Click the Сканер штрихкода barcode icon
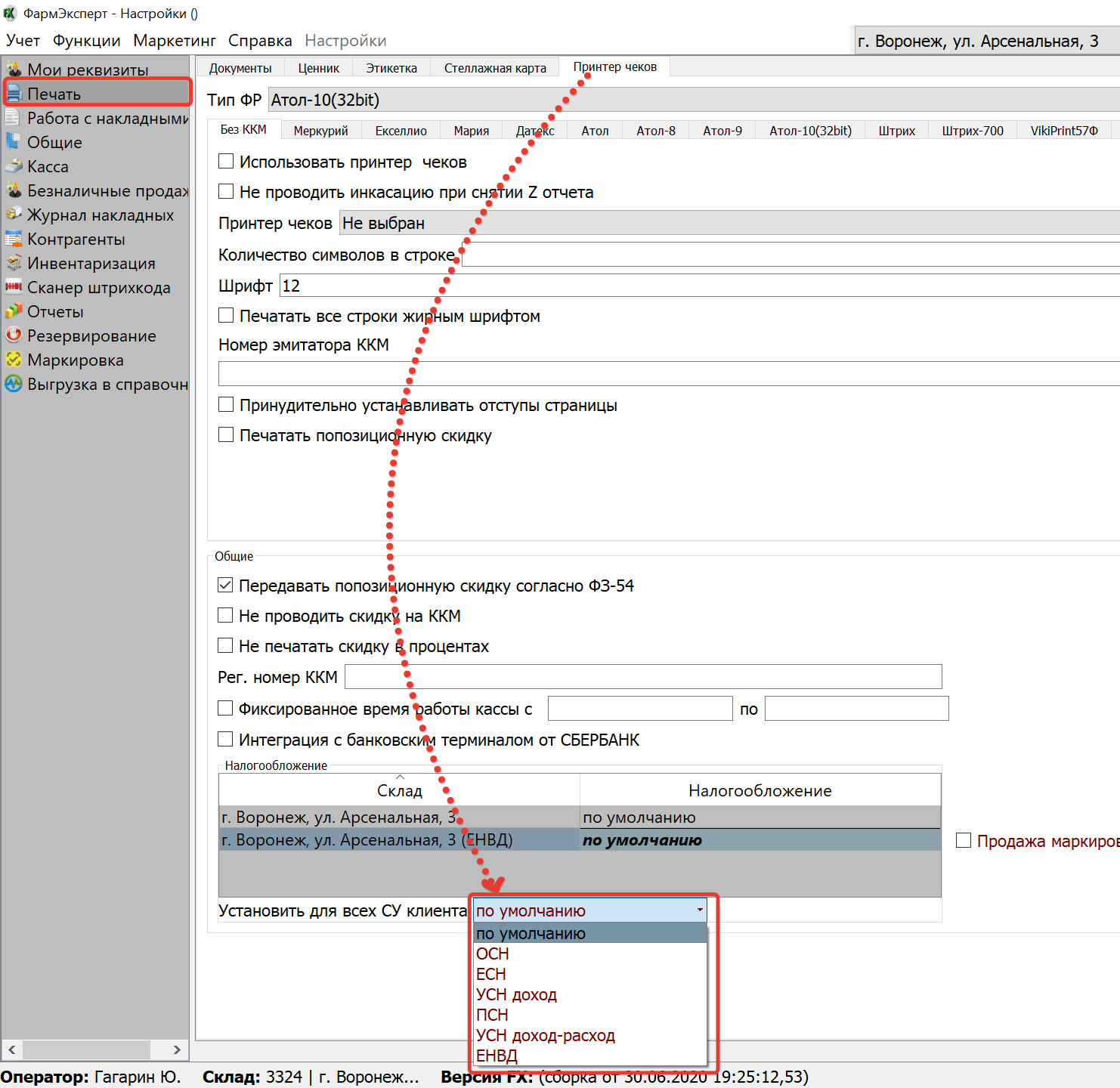Image resolution: width=1120 pixels, height=1088 pixels. [14, 287]
